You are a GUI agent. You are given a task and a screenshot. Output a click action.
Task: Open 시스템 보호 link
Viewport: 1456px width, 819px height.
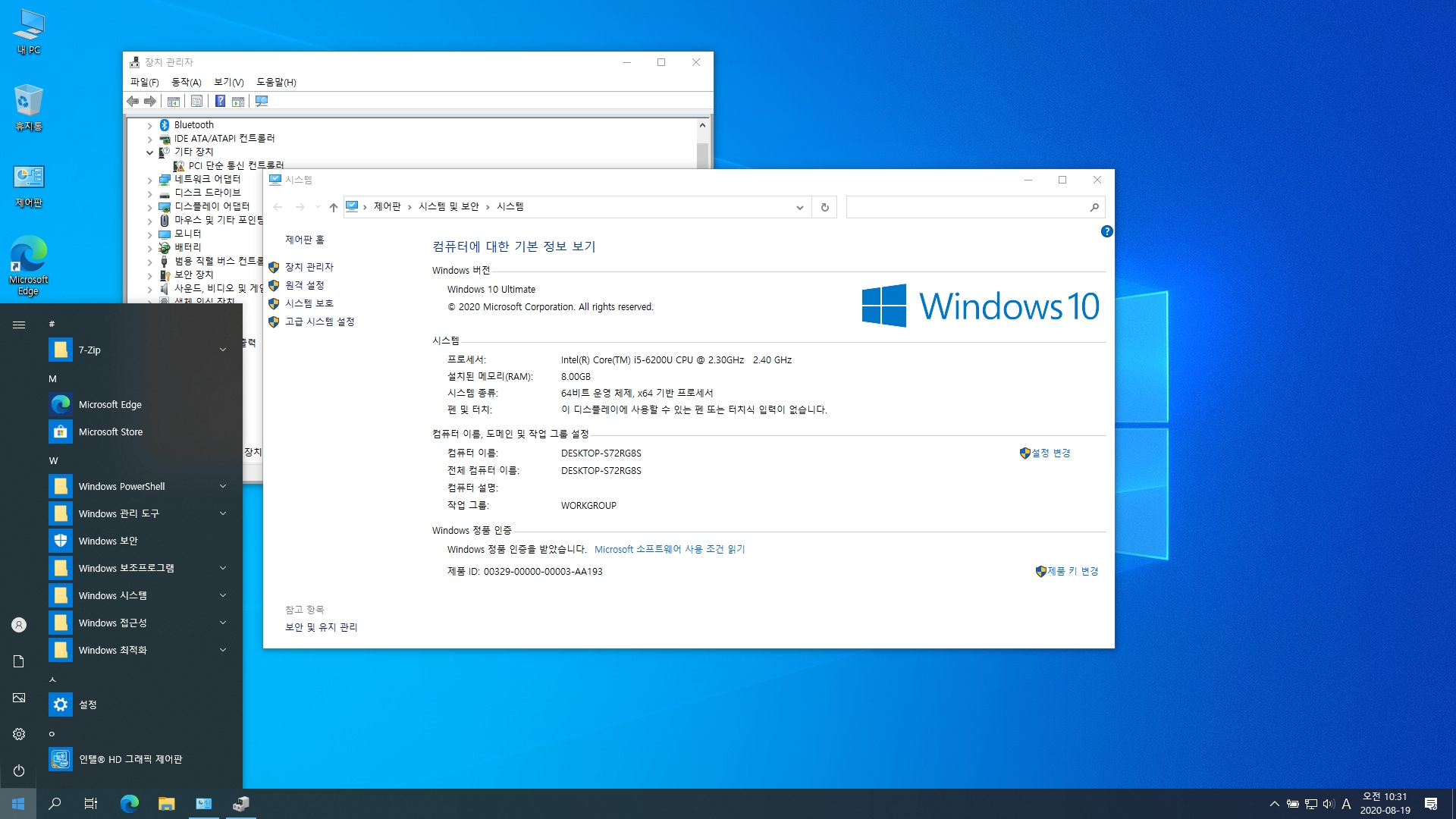309,303
